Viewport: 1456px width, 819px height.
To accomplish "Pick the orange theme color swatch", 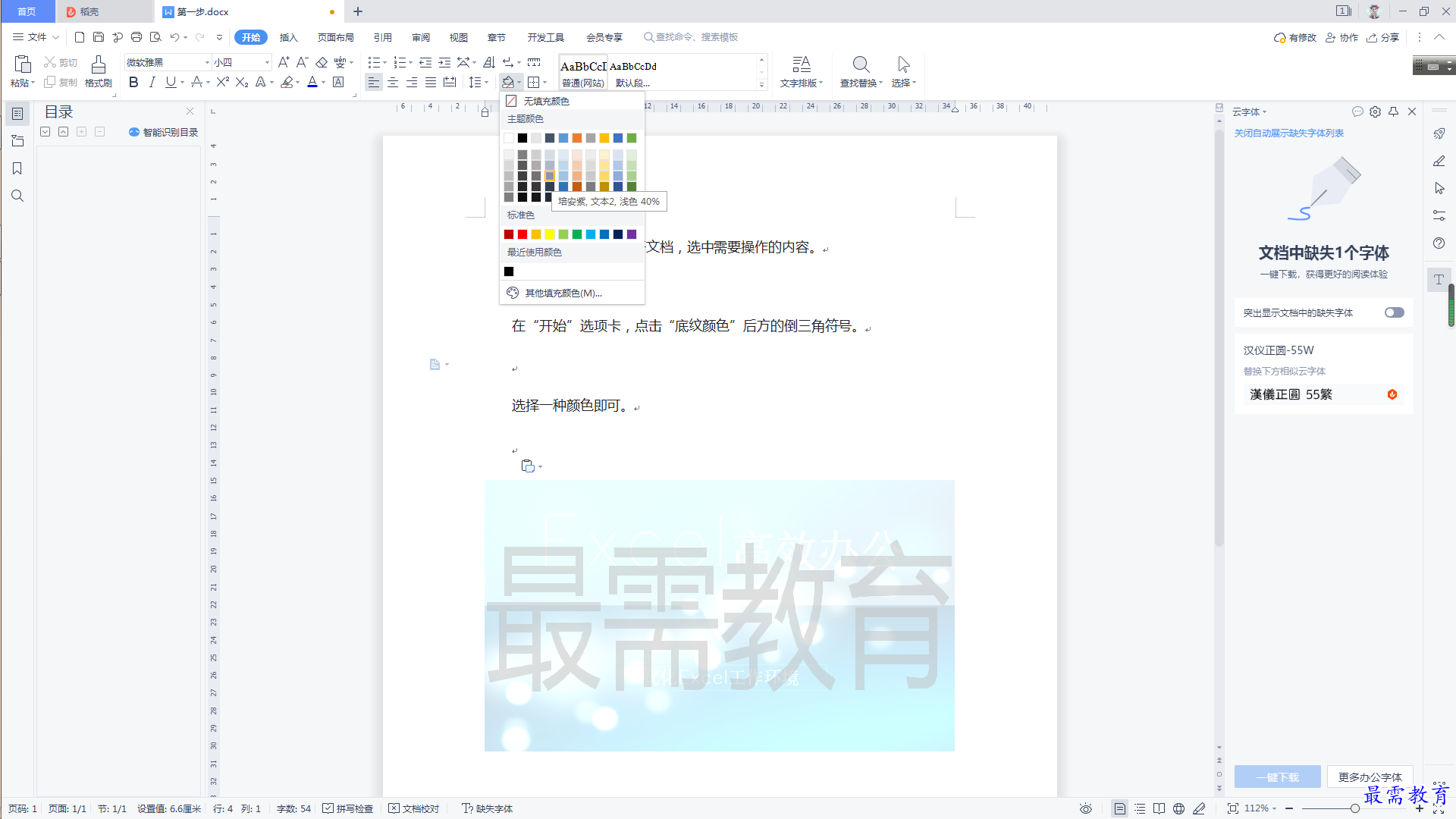I will pos(577,138).
